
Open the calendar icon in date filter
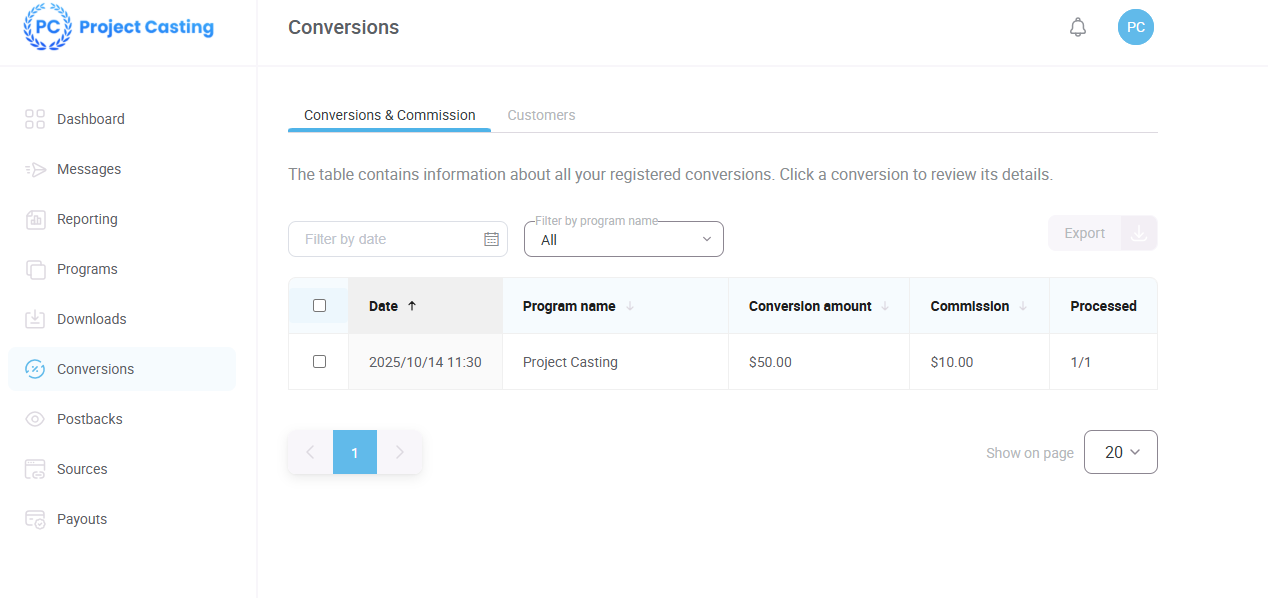tap(491, 239)
